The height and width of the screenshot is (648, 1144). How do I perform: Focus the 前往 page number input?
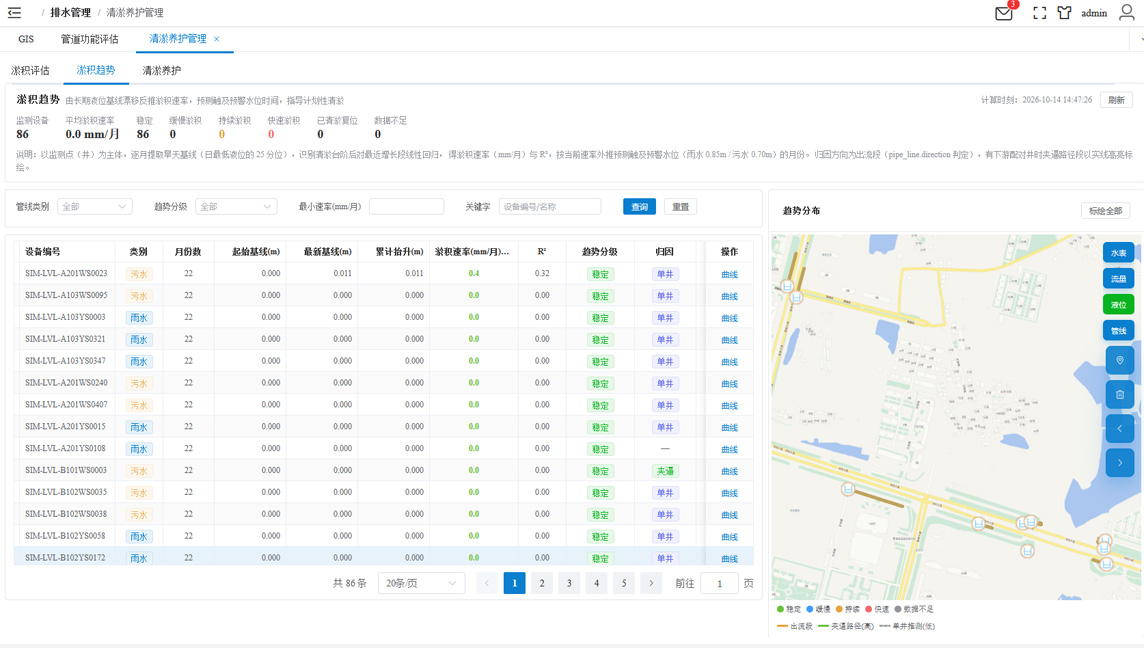tap(719, 583)
